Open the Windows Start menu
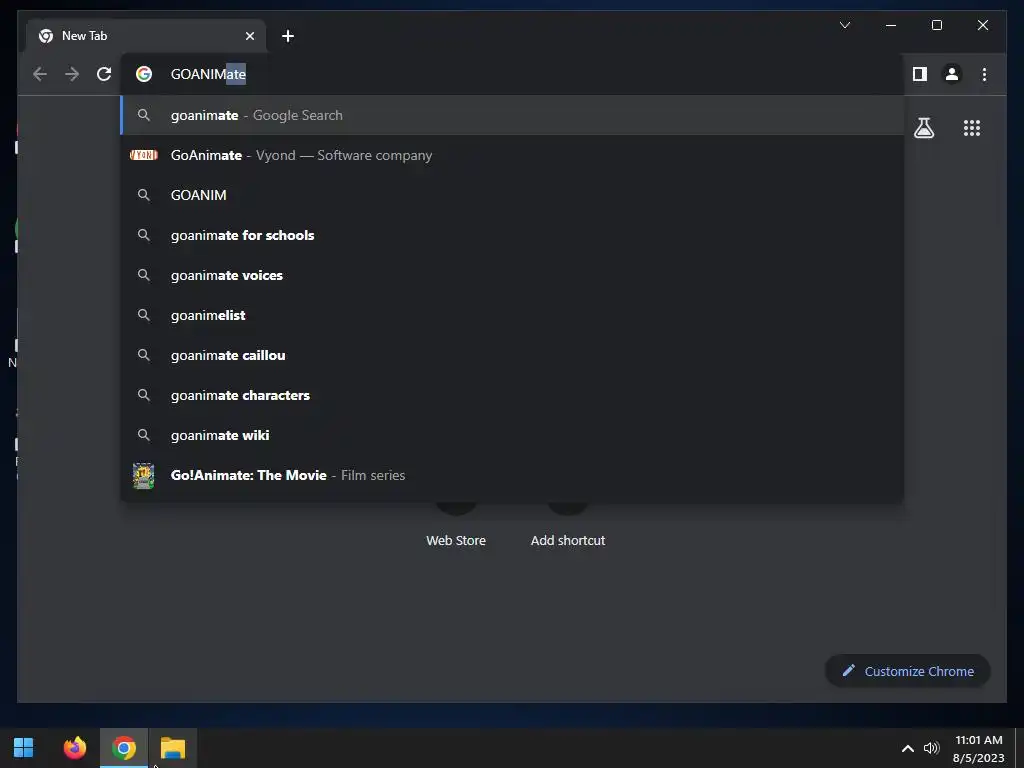Image resolution: width=1024 pixels, height=768 pixels. 24,747
